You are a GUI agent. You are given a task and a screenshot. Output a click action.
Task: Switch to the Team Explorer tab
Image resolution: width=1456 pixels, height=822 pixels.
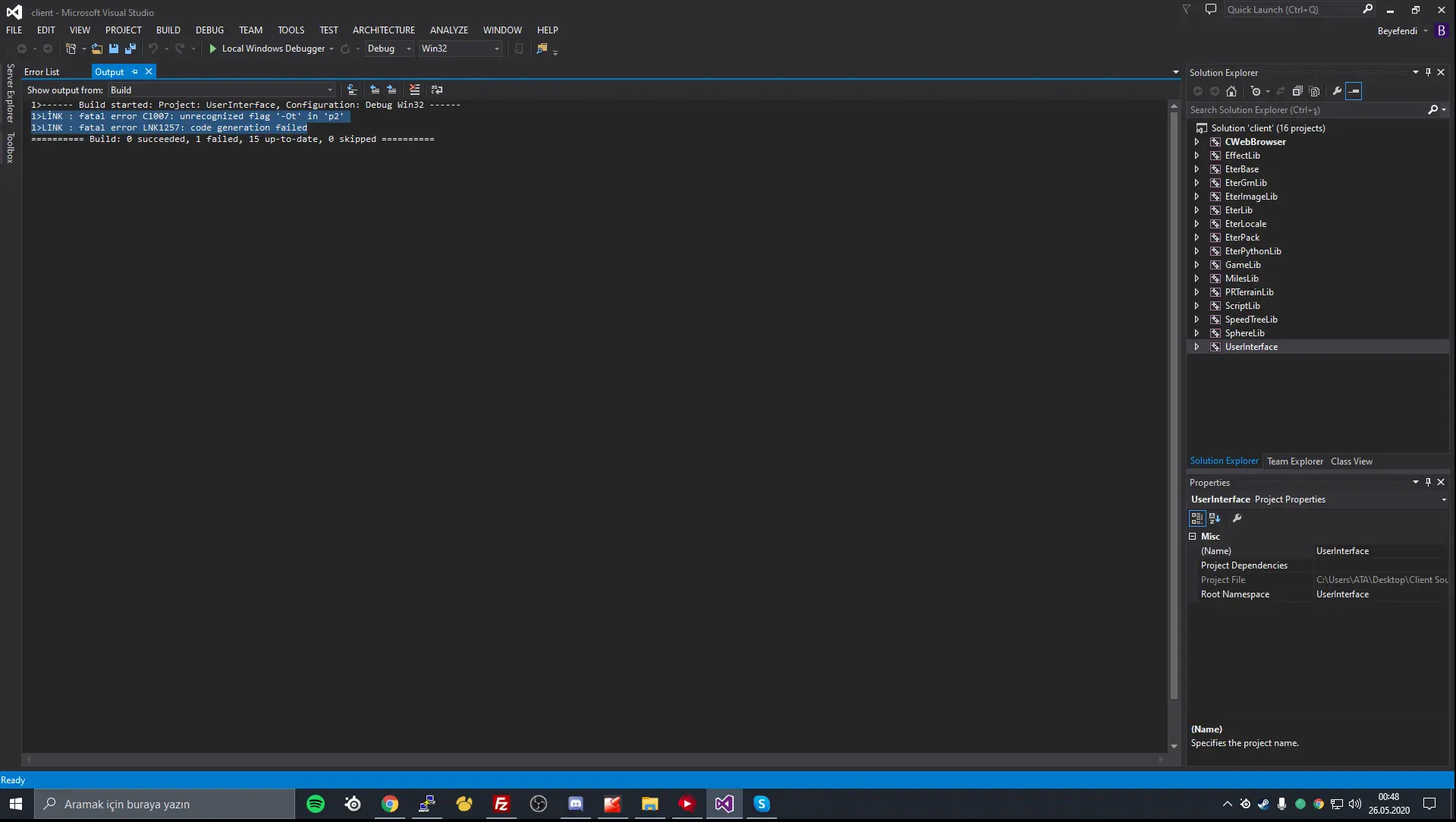(1294, 461)
